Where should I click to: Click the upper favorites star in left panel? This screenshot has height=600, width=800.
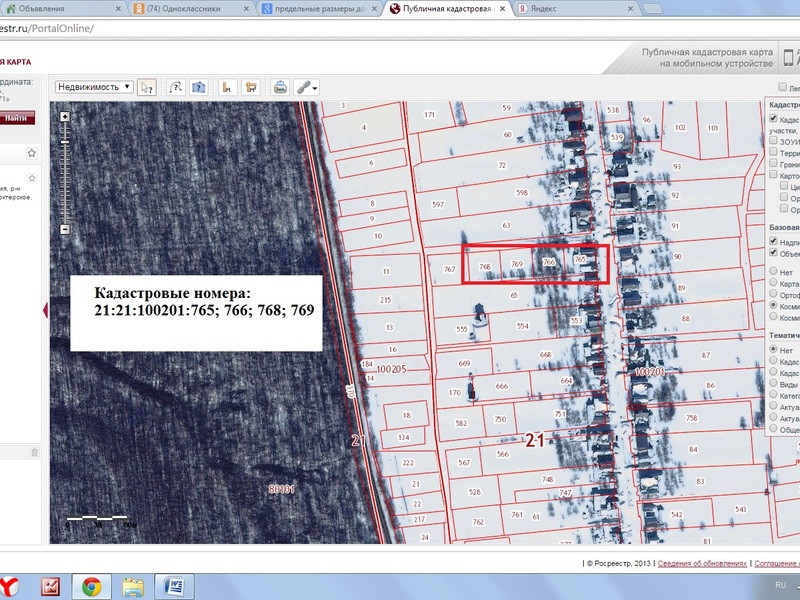(32, 153)
